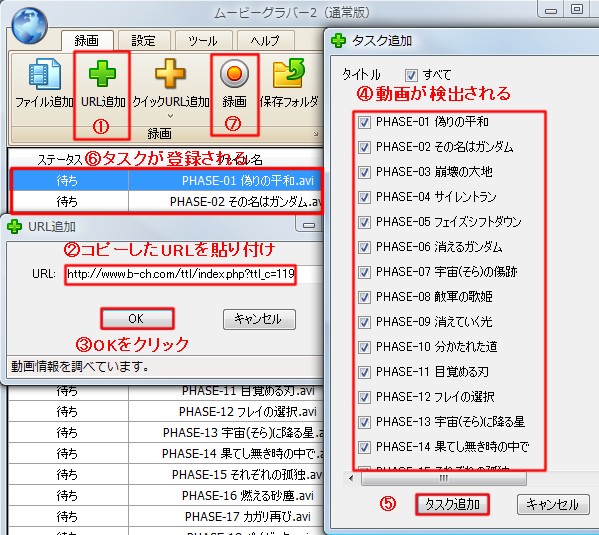
Task: Maximize the main ムービーグラバー2 window
Action: tap(577, 10)
